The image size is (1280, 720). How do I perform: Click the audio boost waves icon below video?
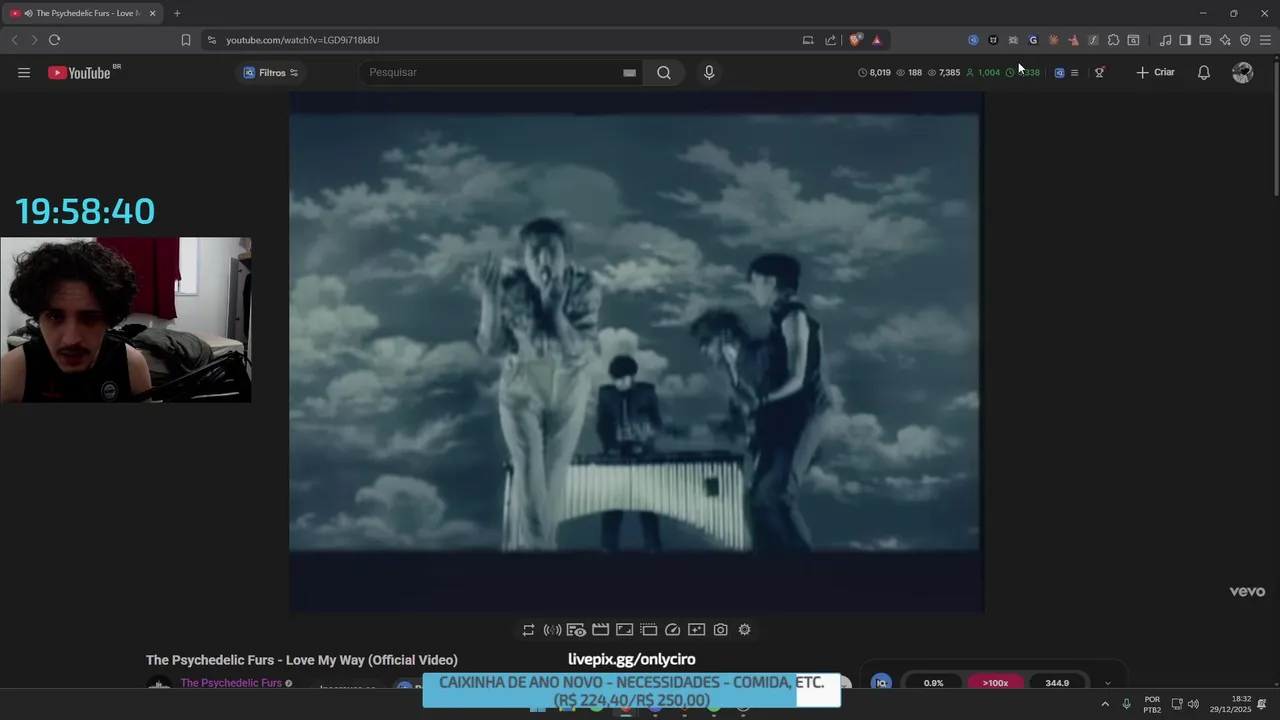(552, 629)
